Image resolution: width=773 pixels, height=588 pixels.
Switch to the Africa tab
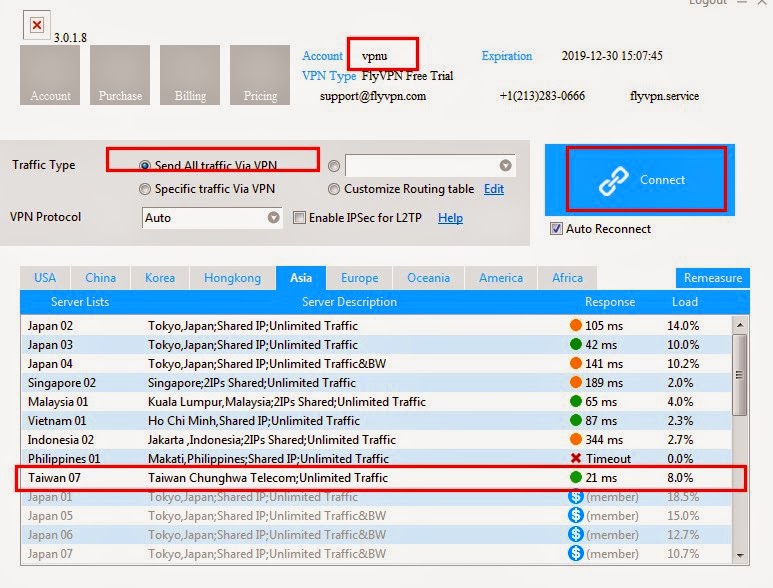point(567,278)
